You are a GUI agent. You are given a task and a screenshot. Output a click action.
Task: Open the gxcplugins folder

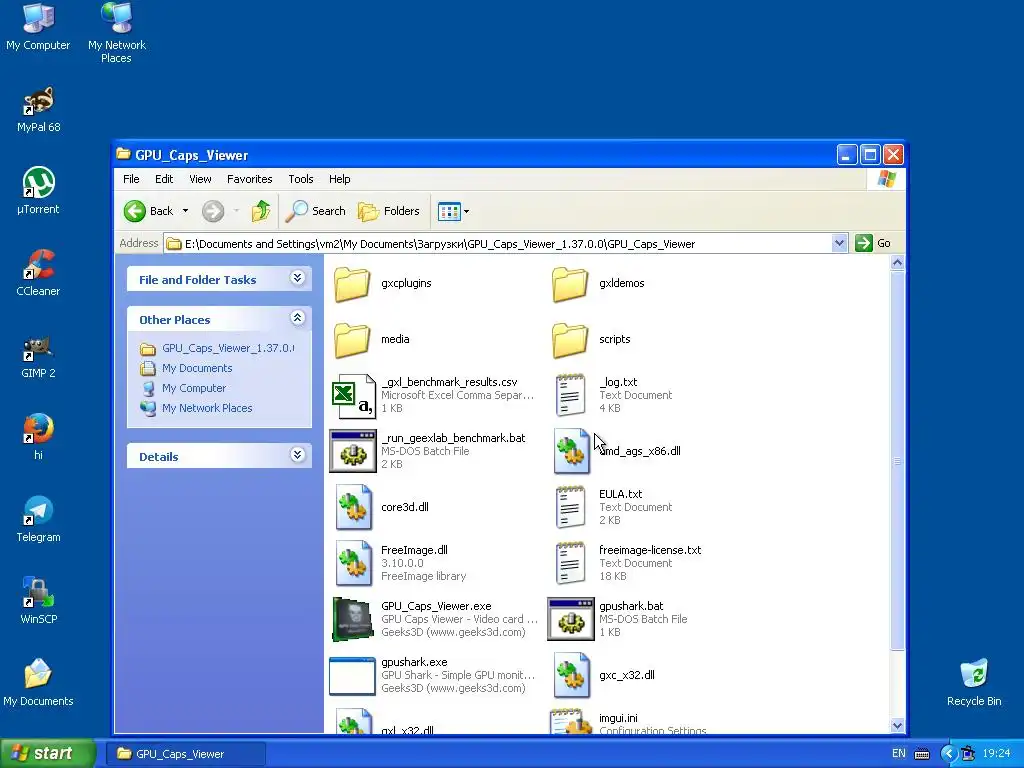pyautogui.click(x=353, y=283)
